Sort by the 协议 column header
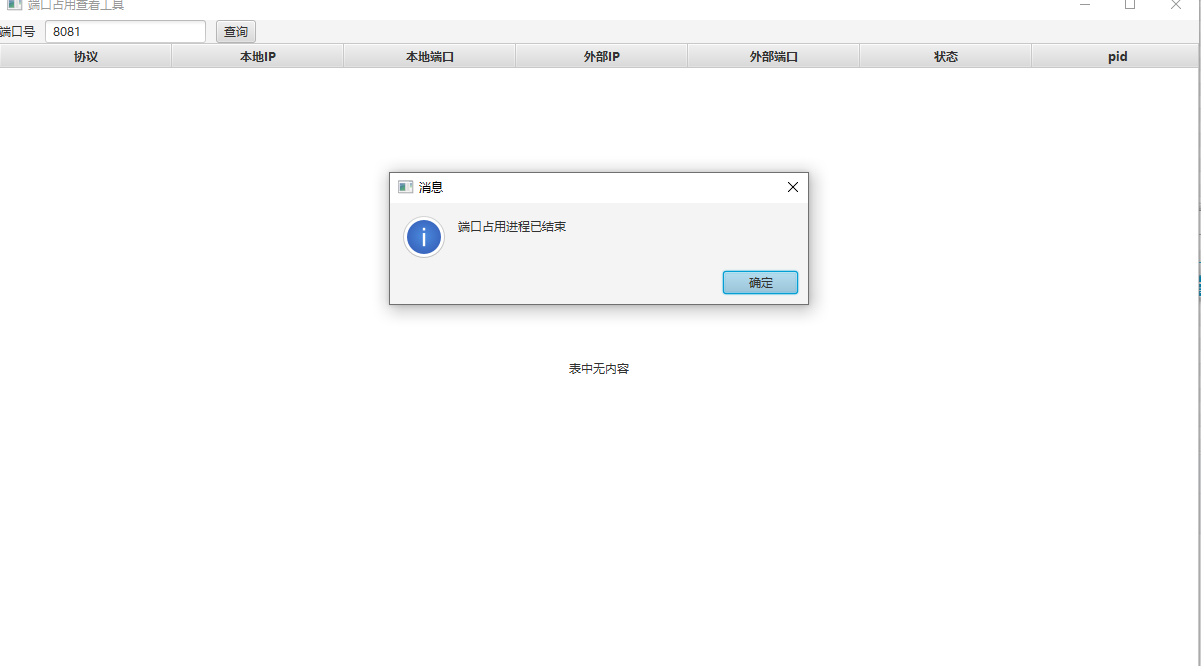The height and width of the screenshot is (666, 1201). 86,57
